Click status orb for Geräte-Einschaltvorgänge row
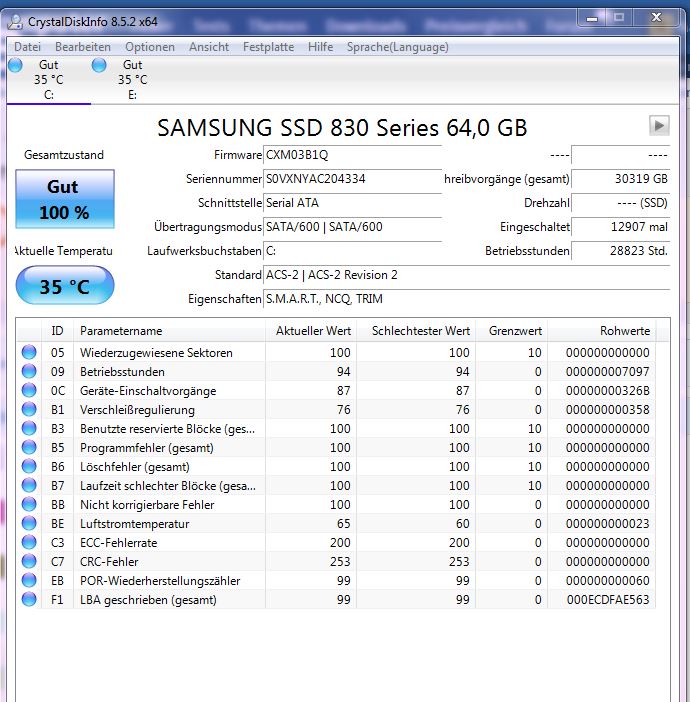This screenshot has width=690, height=702. pyautogui.click(x=29, y=390)
